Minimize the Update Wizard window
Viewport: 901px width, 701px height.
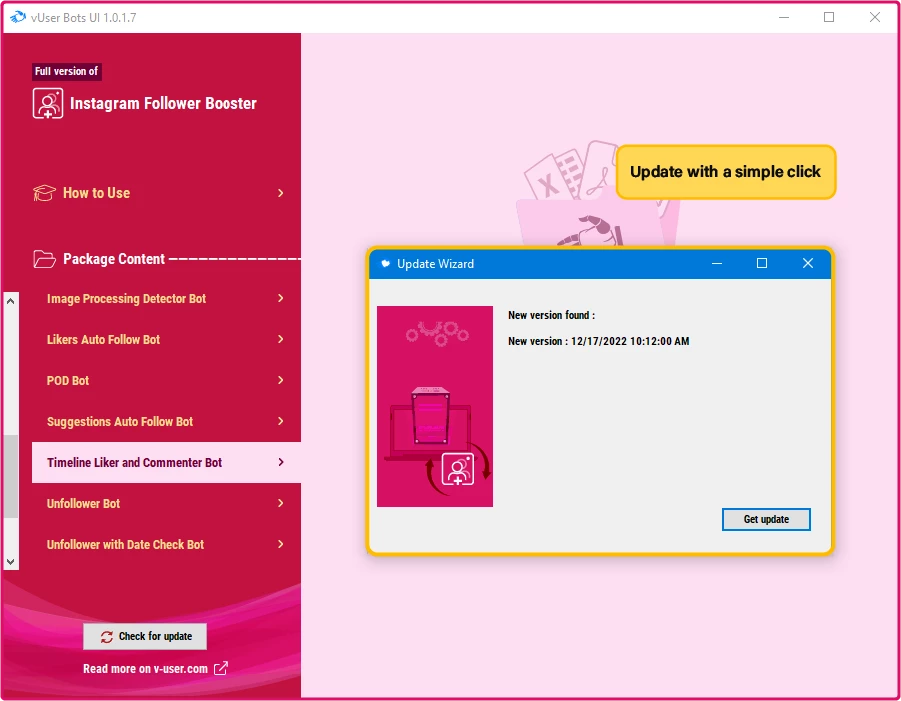[x=717, y=263]
